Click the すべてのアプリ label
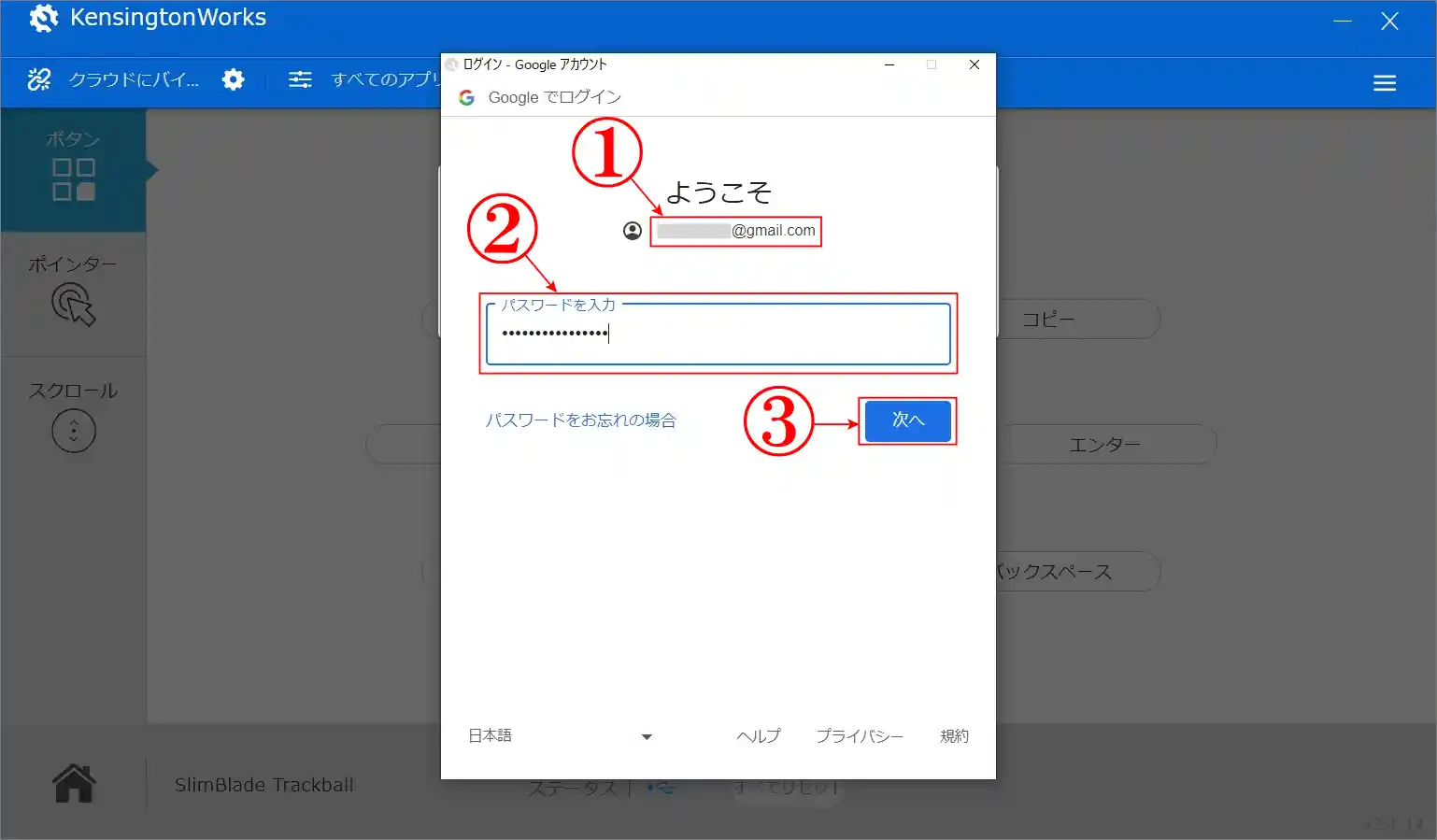The height and width of the screenshot is (840, 1437). pyautogui.click(x=385, y=80)
